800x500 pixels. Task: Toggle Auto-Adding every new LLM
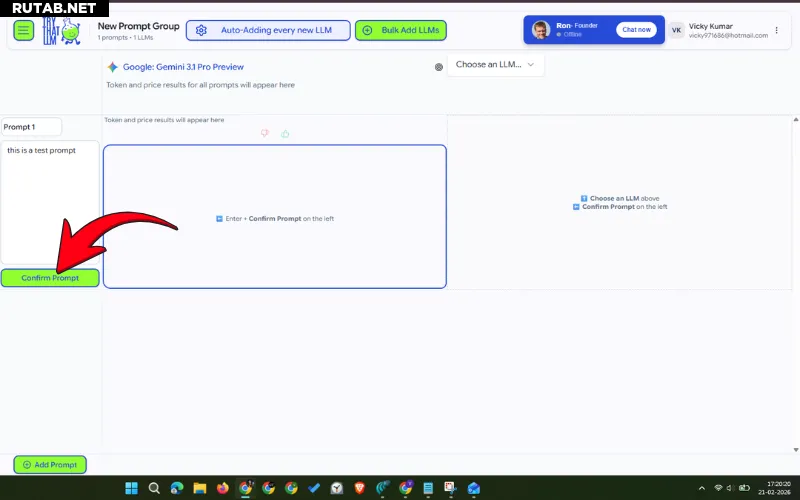268,30
